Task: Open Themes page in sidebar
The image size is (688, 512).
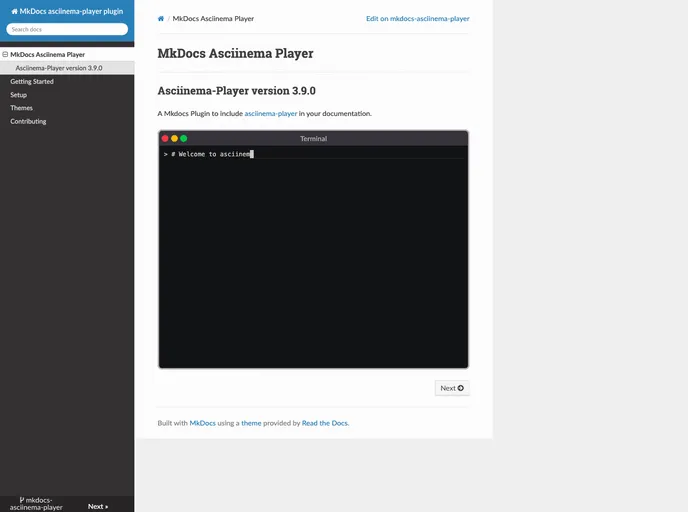Action: [x=22, y=108]
